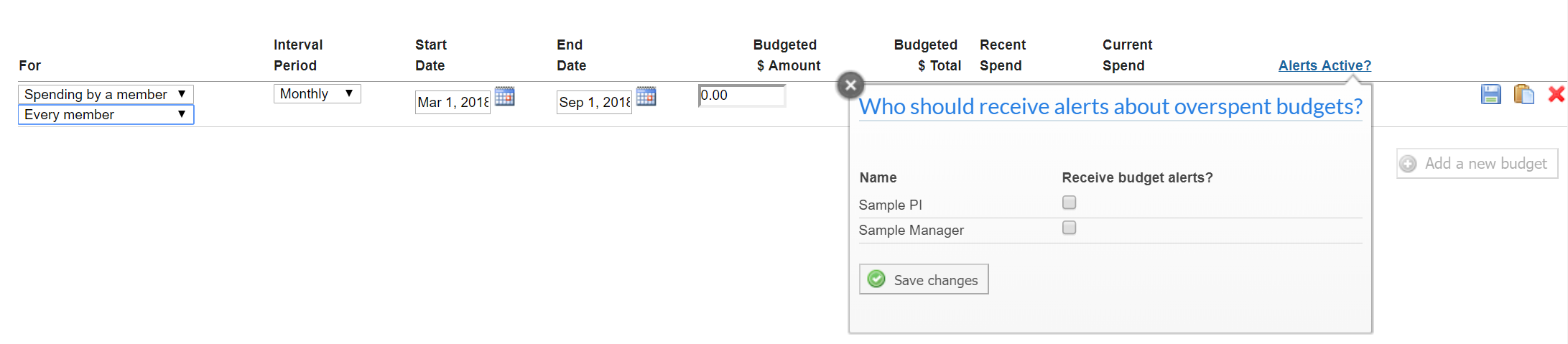Click the copy budget clipboard icon

pyautogui.click(x=1523, y=94)
